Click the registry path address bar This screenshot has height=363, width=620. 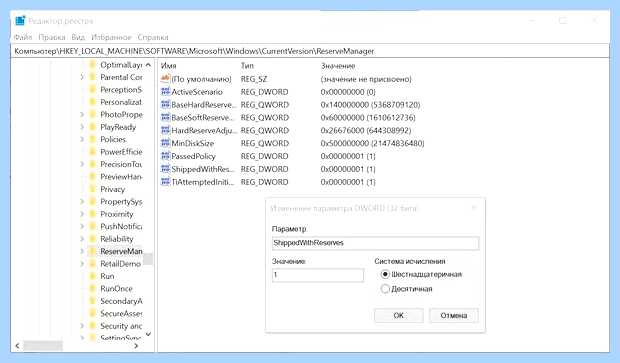coord(310,51)
